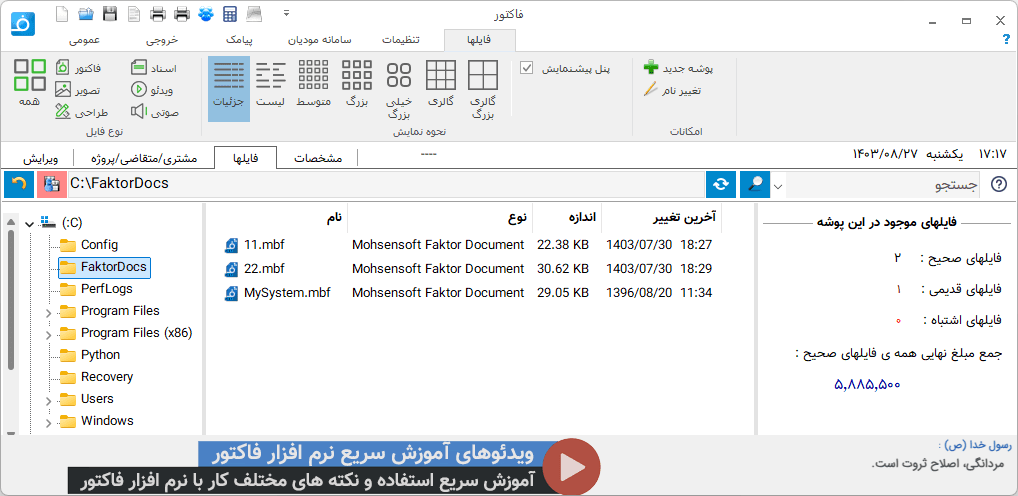Select the همه (all) file type filter

pos(30,83)
